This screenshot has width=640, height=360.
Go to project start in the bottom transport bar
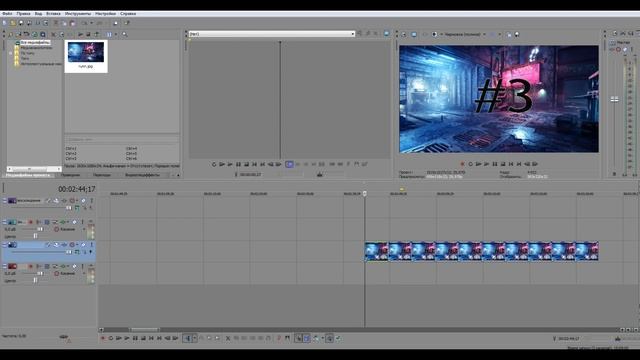click(x=151, y=338)
